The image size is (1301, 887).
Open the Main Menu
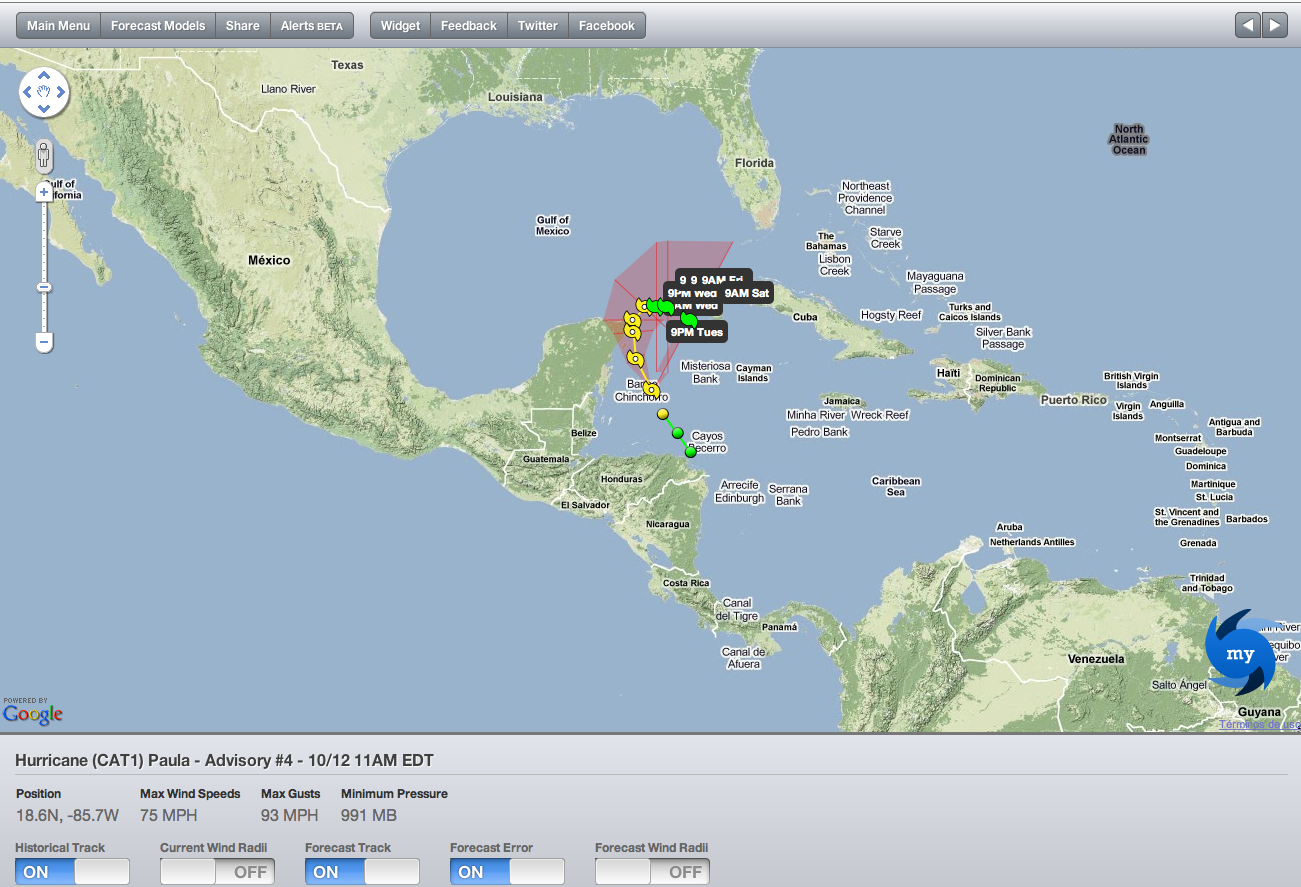point(58,26)
